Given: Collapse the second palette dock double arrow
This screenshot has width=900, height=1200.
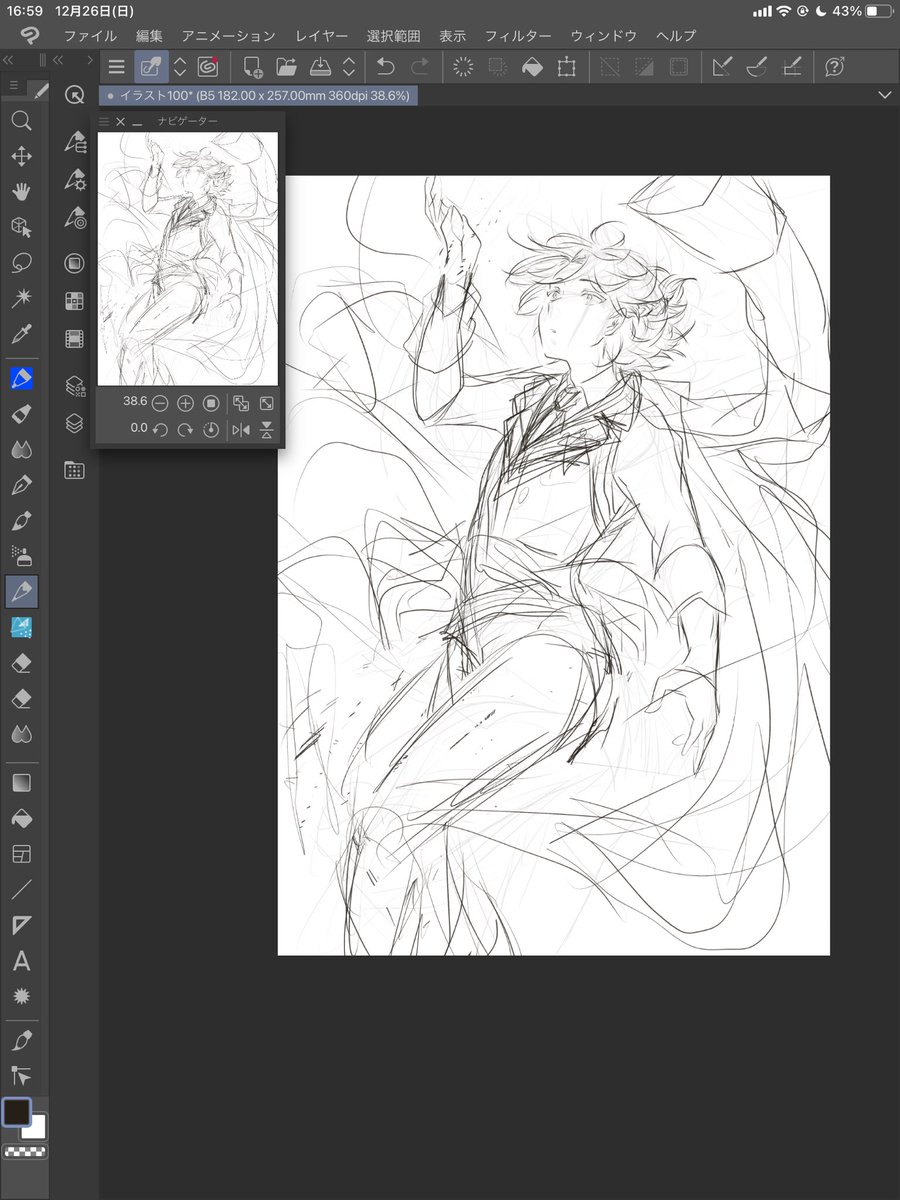Looking at the screenshot, I should tap(58, 61).
